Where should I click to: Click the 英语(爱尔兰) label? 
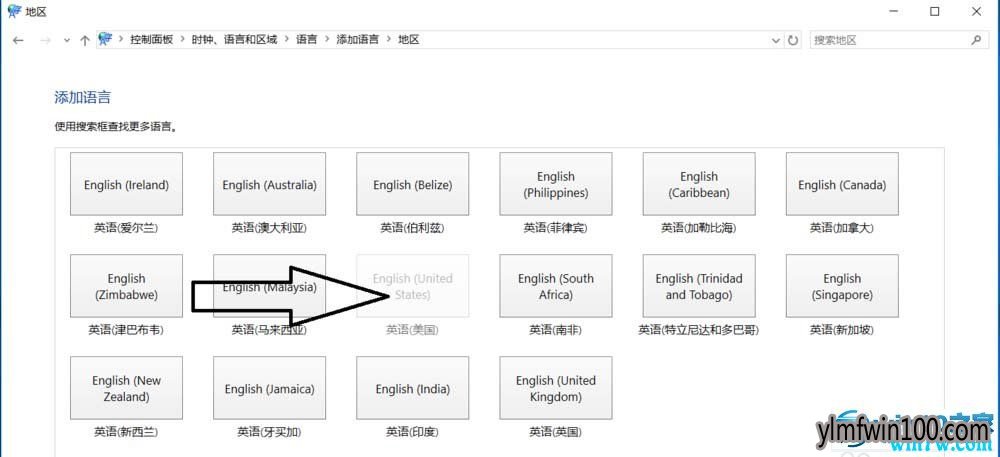126,228
